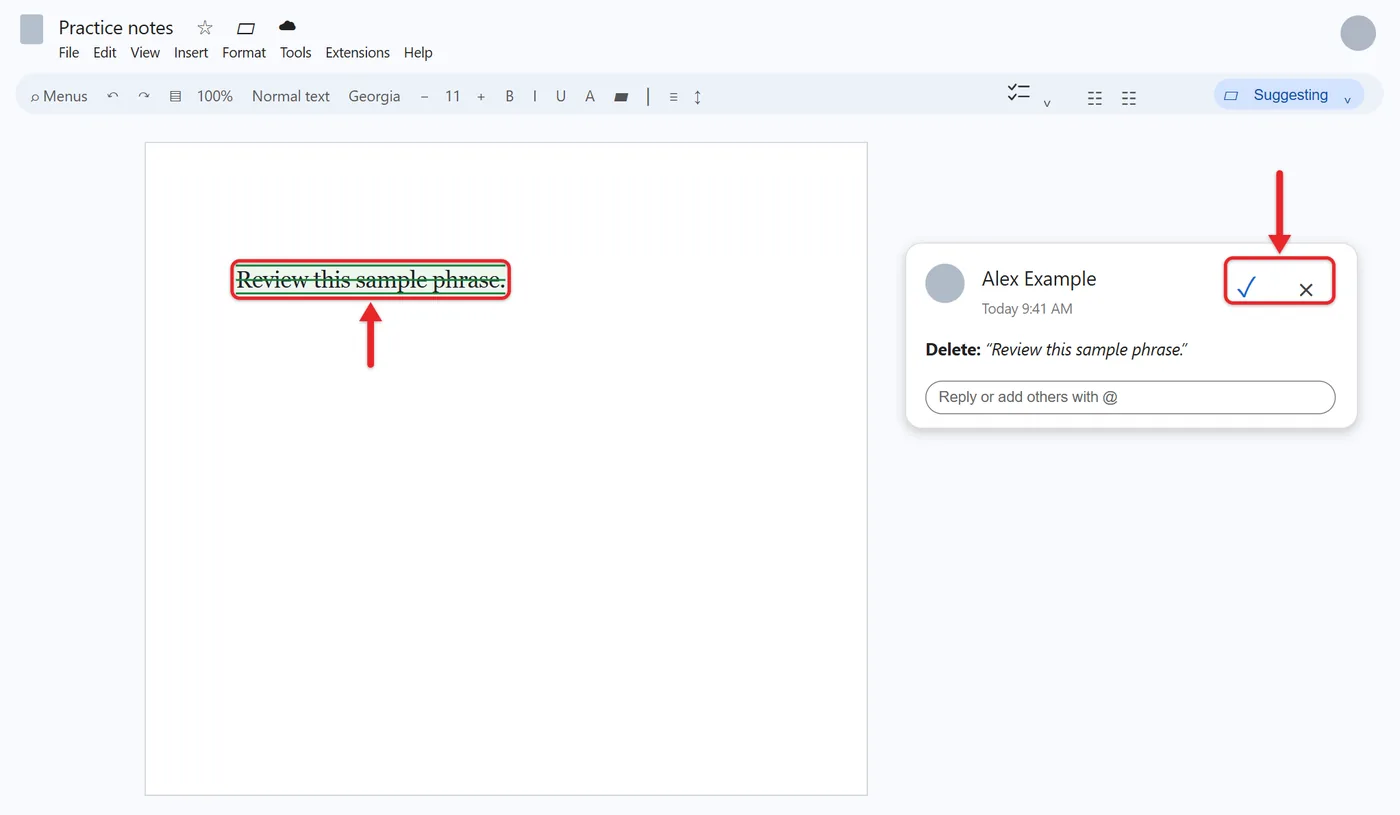1400x815 pixels.
Task: Accept the suggestion with the blue checkmark
Action: click(1246, 289)
